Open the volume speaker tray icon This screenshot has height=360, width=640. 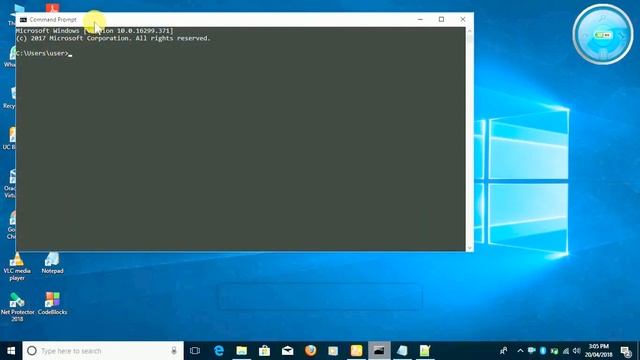coord(577,351)
